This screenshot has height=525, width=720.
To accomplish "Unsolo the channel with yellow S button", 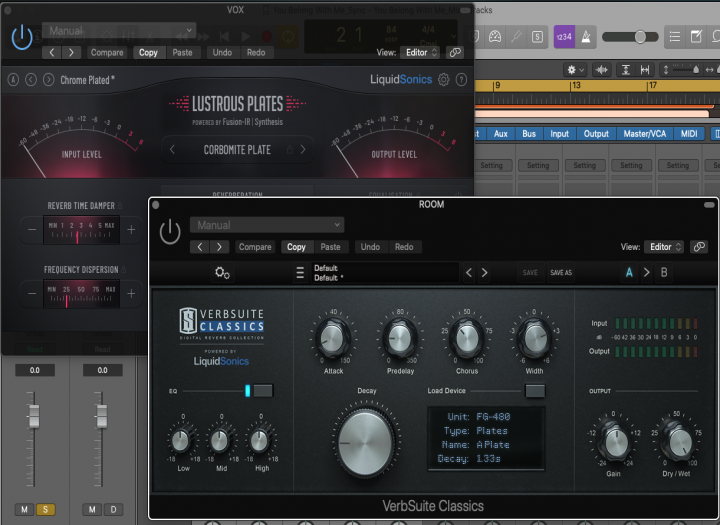I will [45, 509].
